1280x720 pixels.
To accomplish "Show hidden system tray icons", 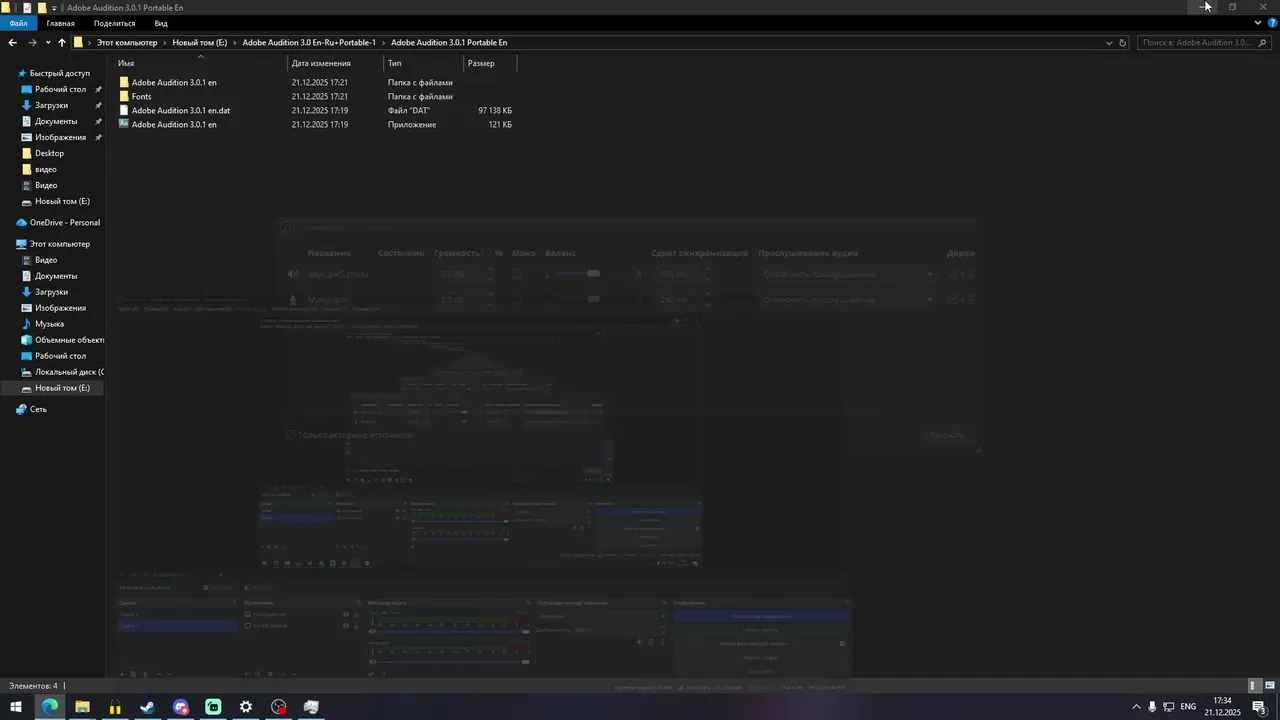I will tap(1135, 707).
